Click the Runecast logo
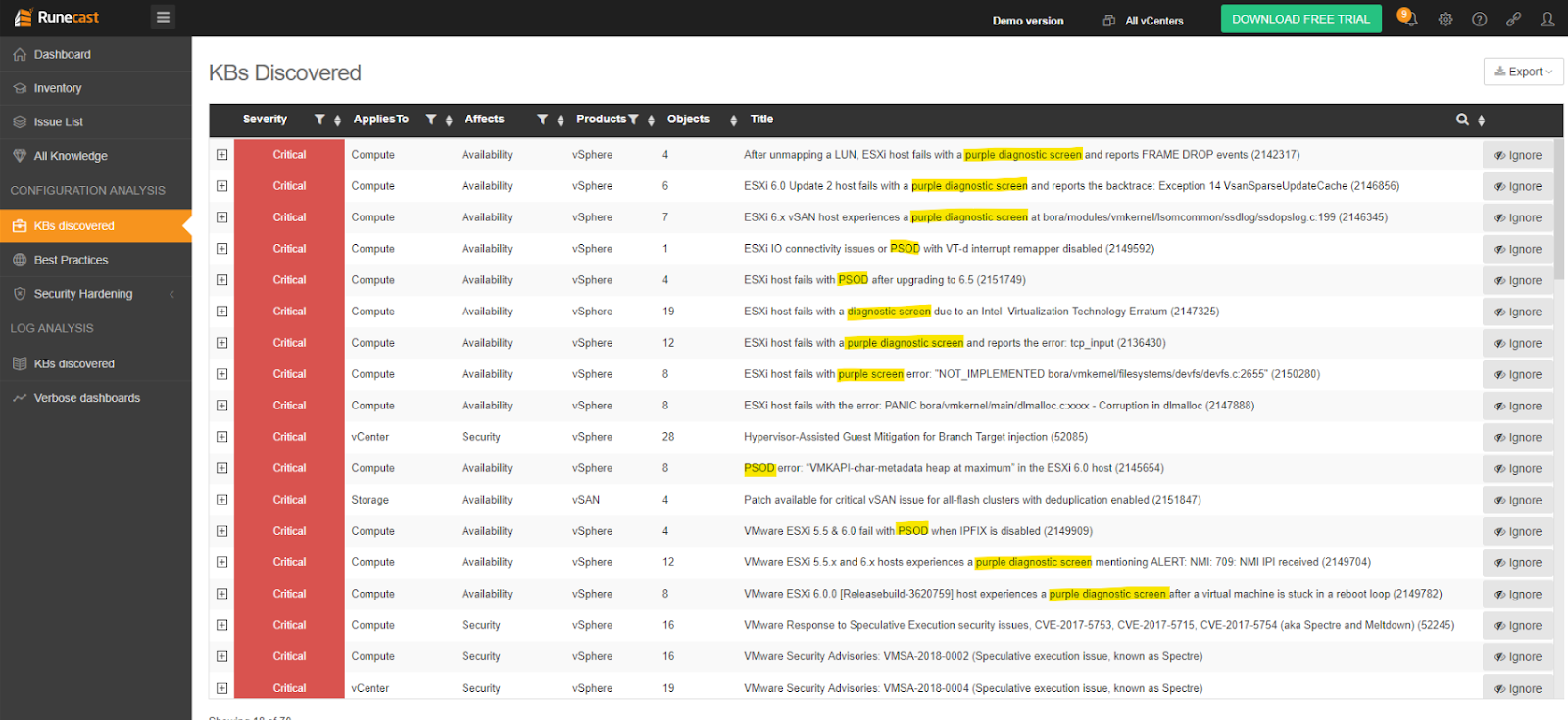 (57, 18)
